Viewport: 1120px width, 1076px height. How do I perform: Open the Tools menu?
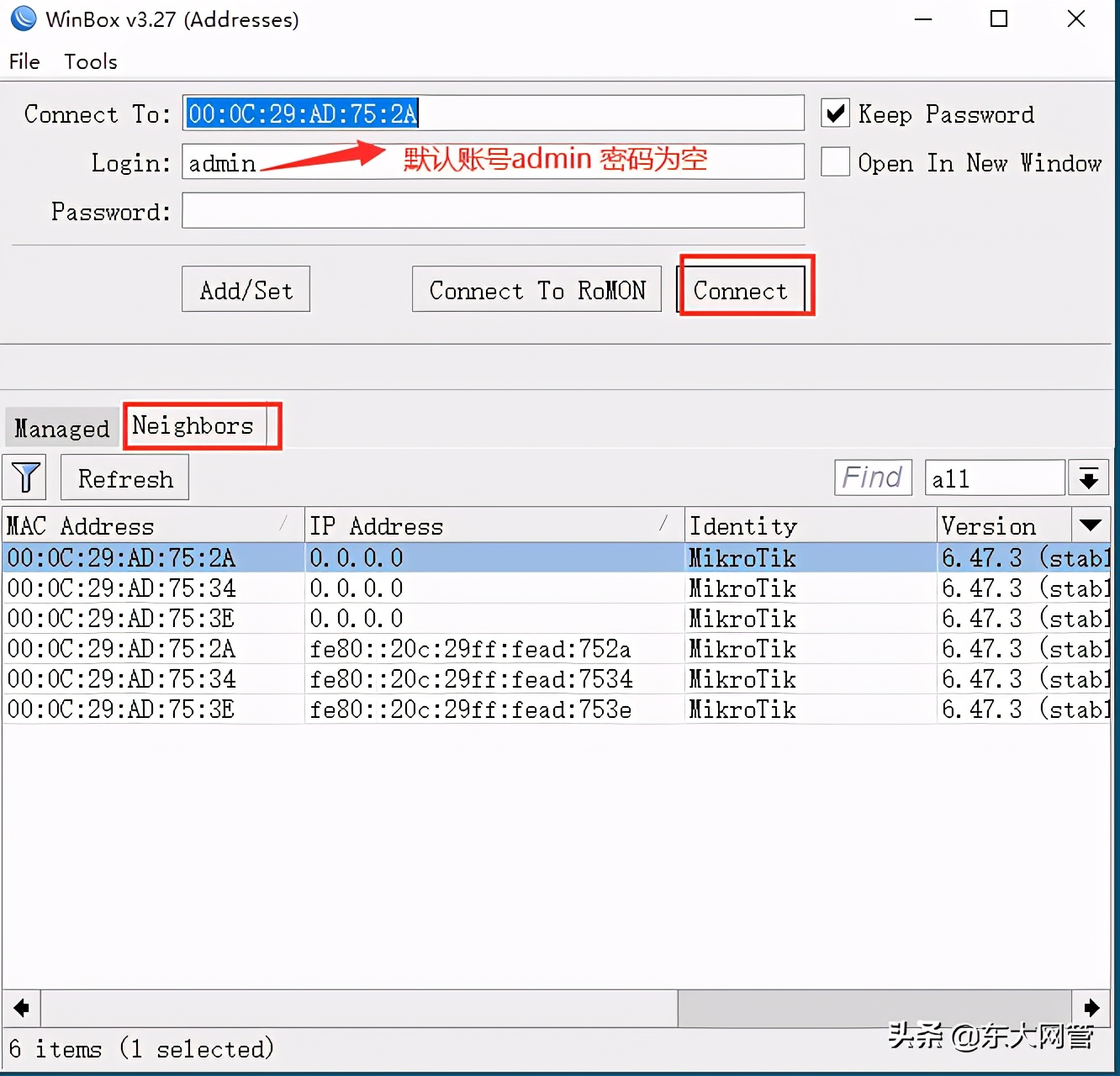tap(91, 61)
